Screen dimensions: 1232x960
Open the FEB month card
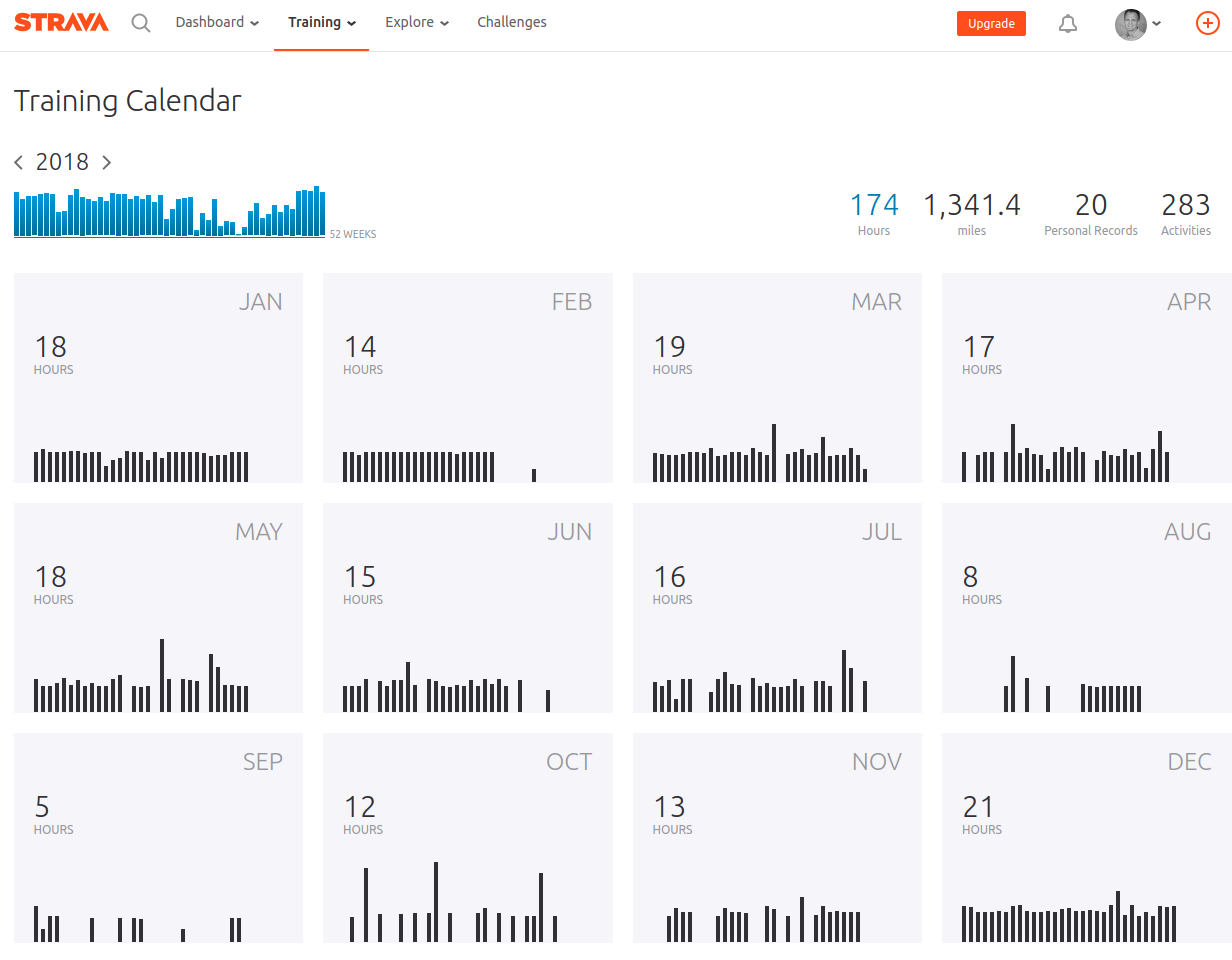pos(468,378)
